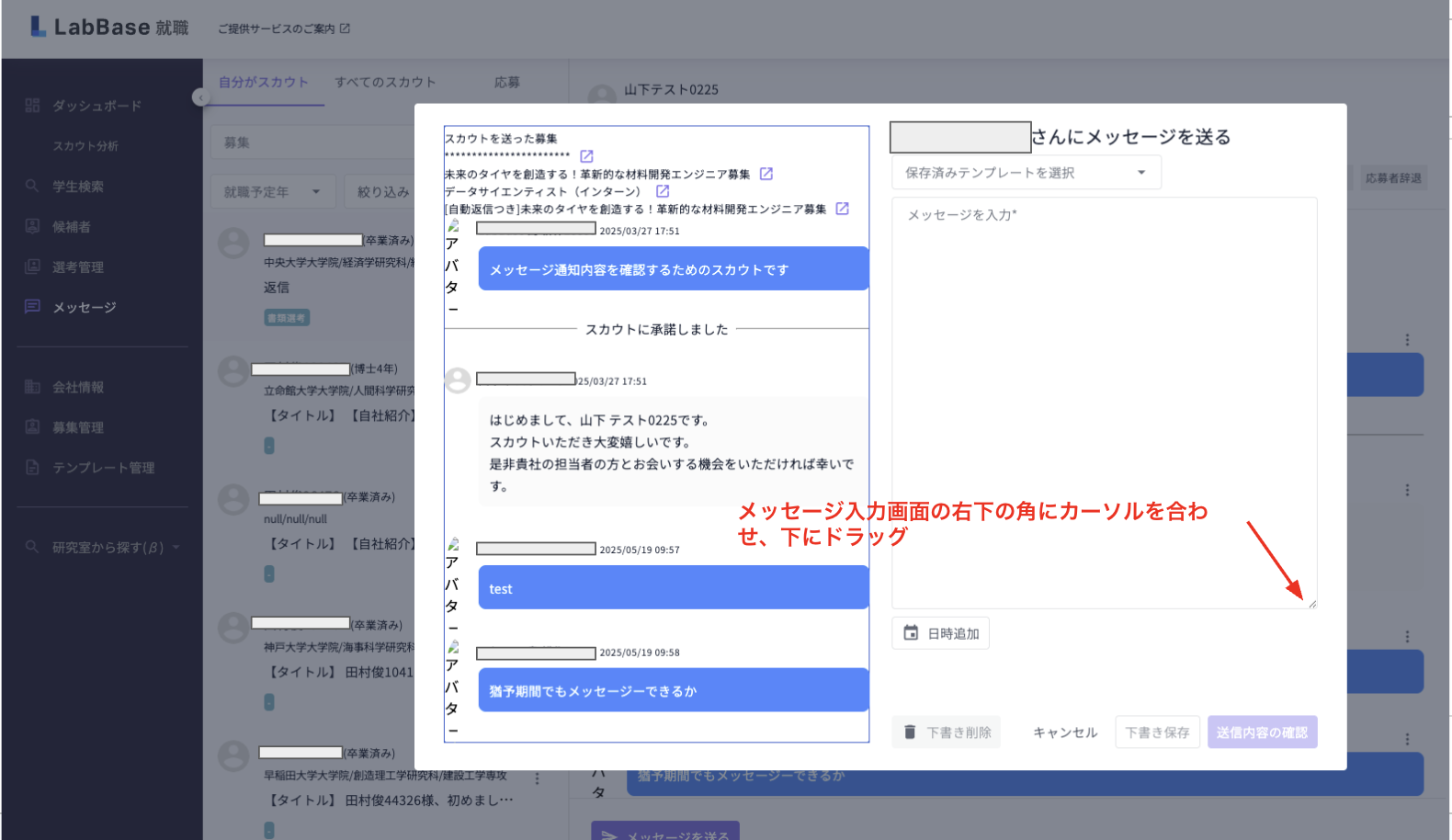Click the 山下テスト0225 header name
This screenshot has height=840, width=1452.
point(671,89)
